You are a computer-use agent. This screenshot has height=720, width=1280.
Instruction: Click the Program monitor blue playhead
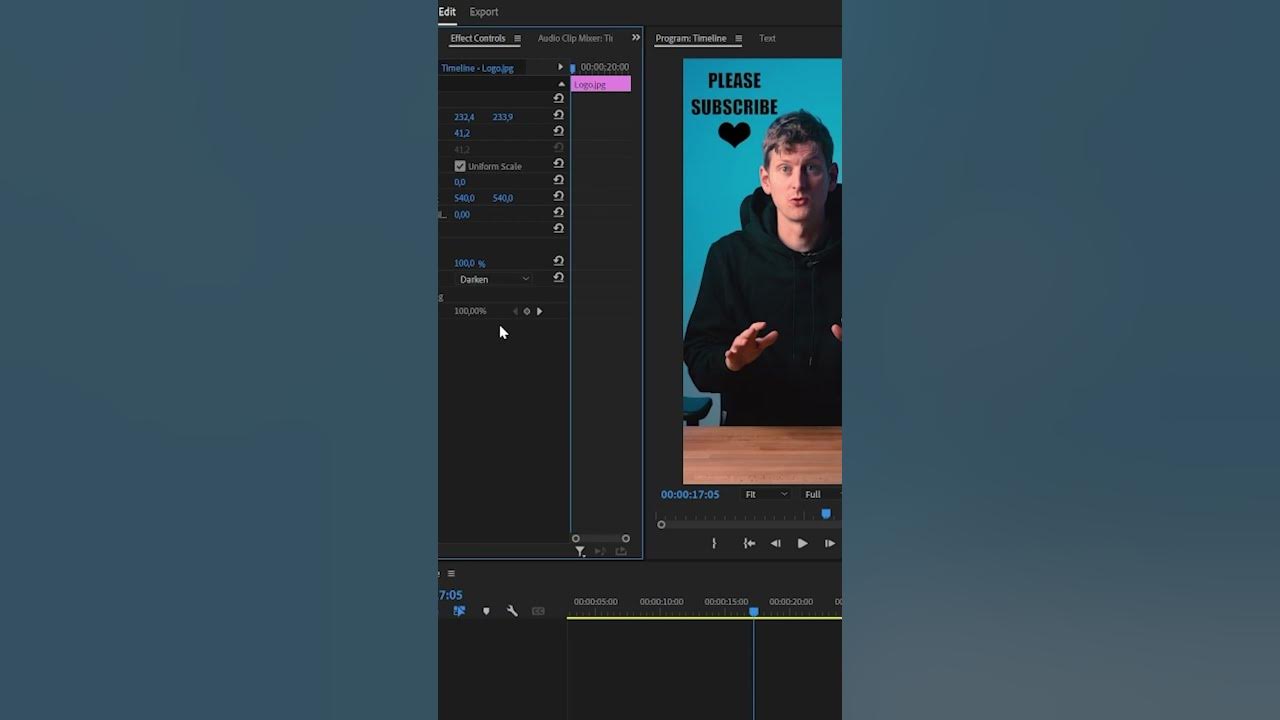[x=826, y=514]
